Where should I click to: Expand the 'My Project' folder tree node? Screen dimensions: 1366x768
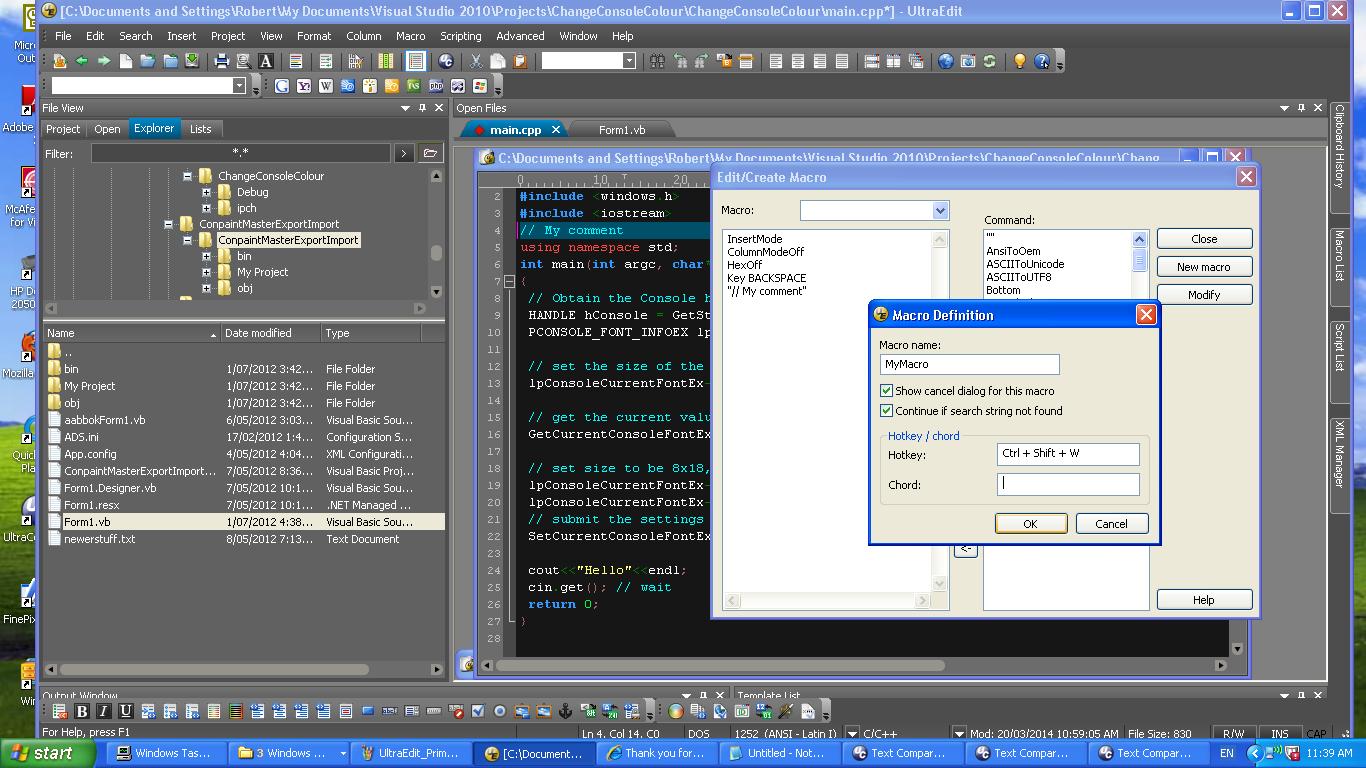(x=206, y=272)
